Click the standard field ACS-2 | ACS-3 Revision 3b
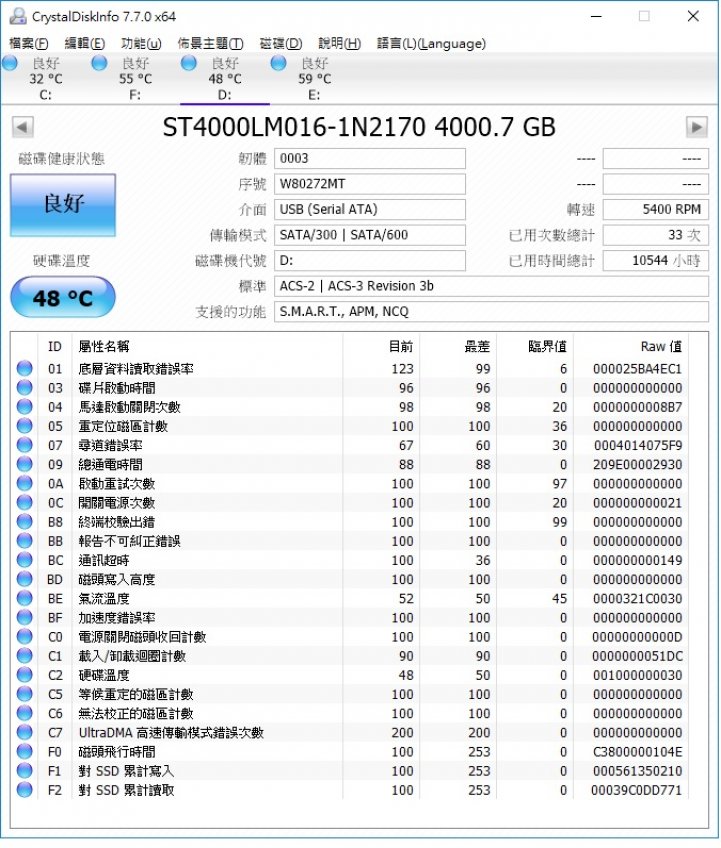Viewport: 721px width, 848px height. [x=491, y=286]
